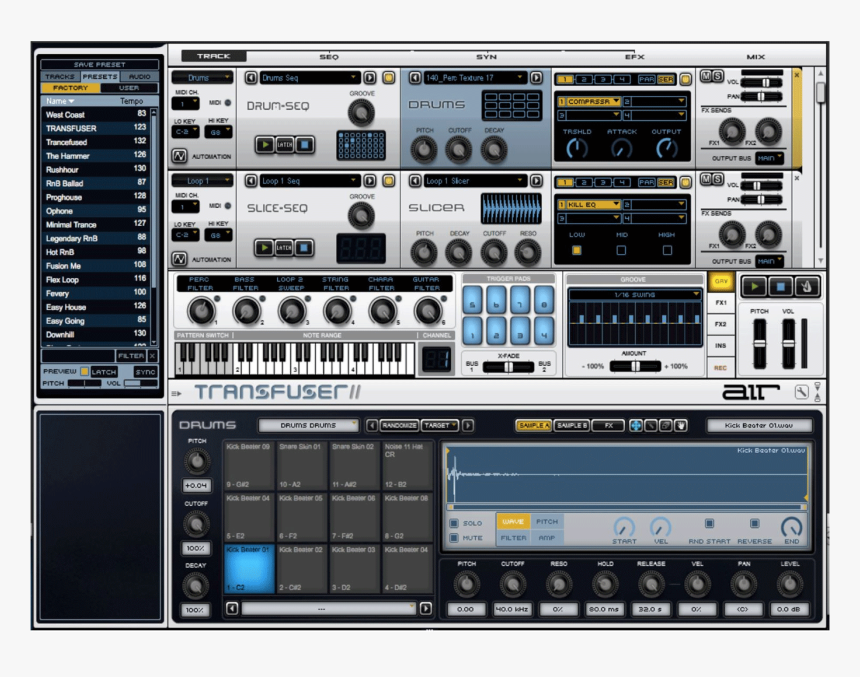This screenshot has height=677, width=860.
Task: Open the Compressr effect slot dropdown
Action: pos(589,101)
